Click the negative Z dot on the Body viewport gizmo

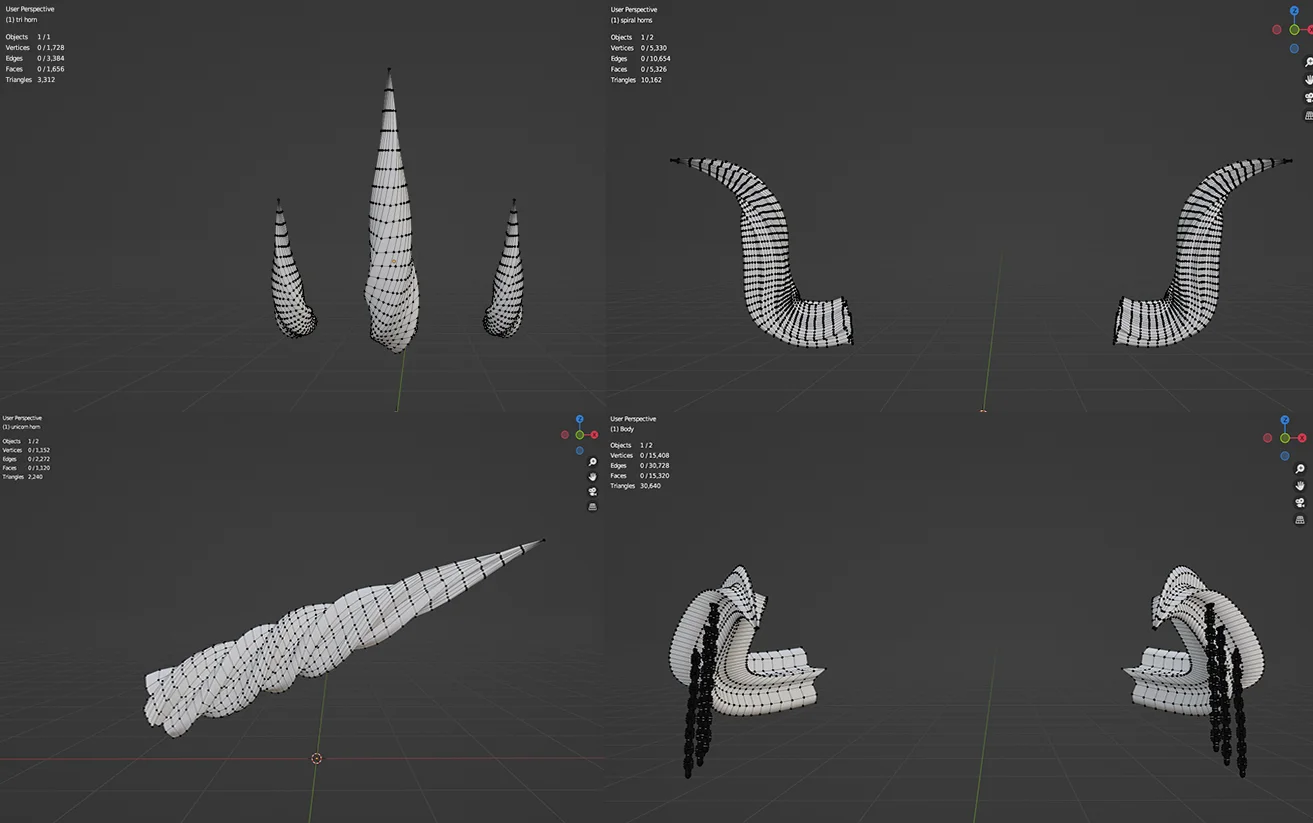1285,456
